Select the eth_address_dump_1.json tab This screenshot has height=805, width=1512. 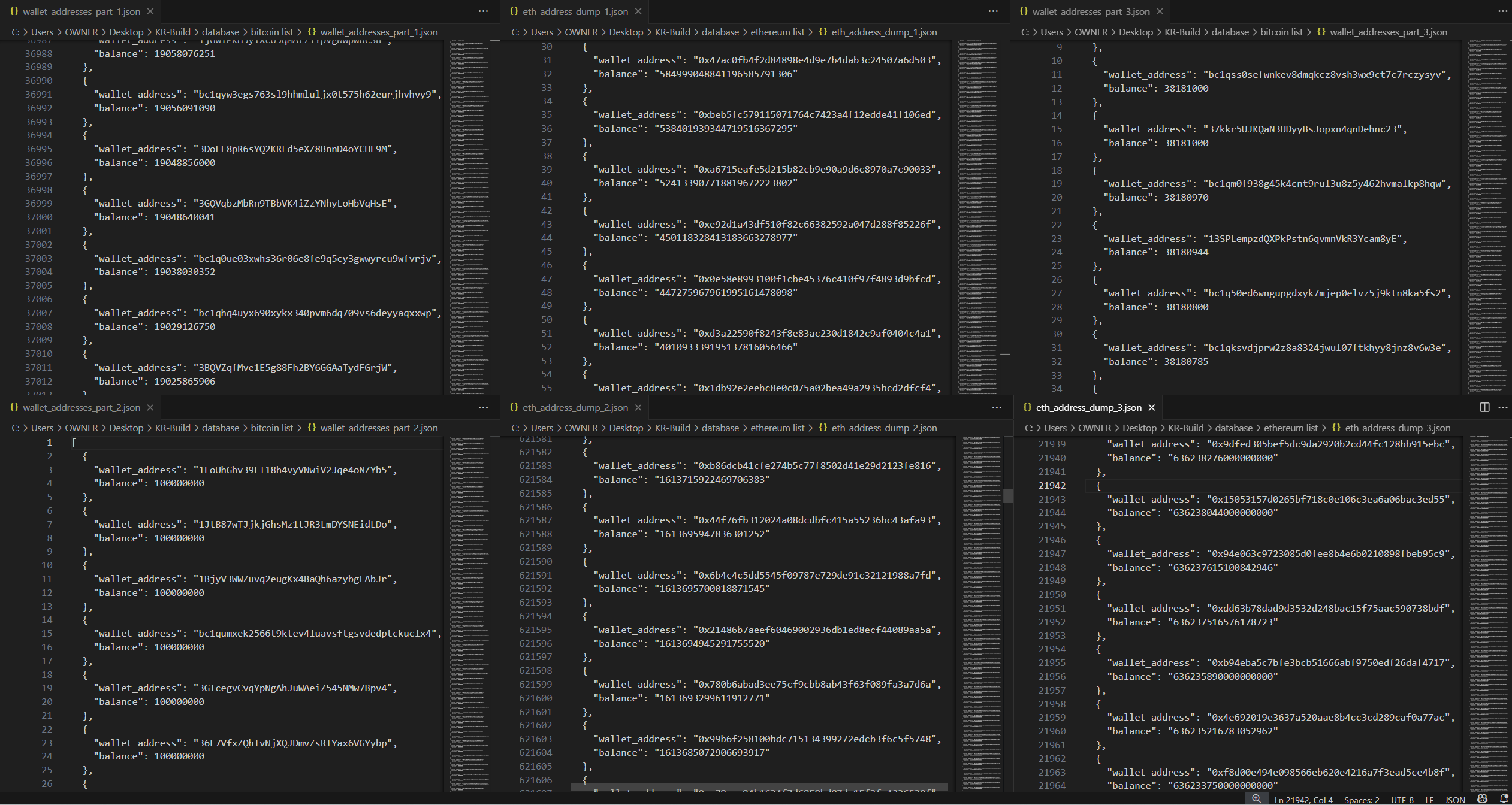point(575,11)
